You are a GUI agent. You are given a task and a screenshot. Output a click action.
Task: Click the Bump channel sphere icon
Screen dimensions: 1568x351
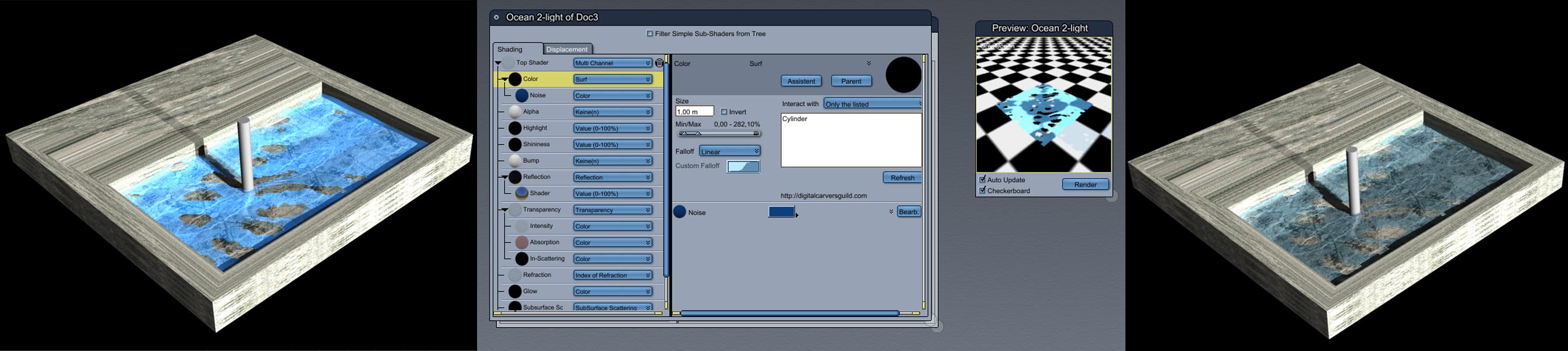[515, 161]
